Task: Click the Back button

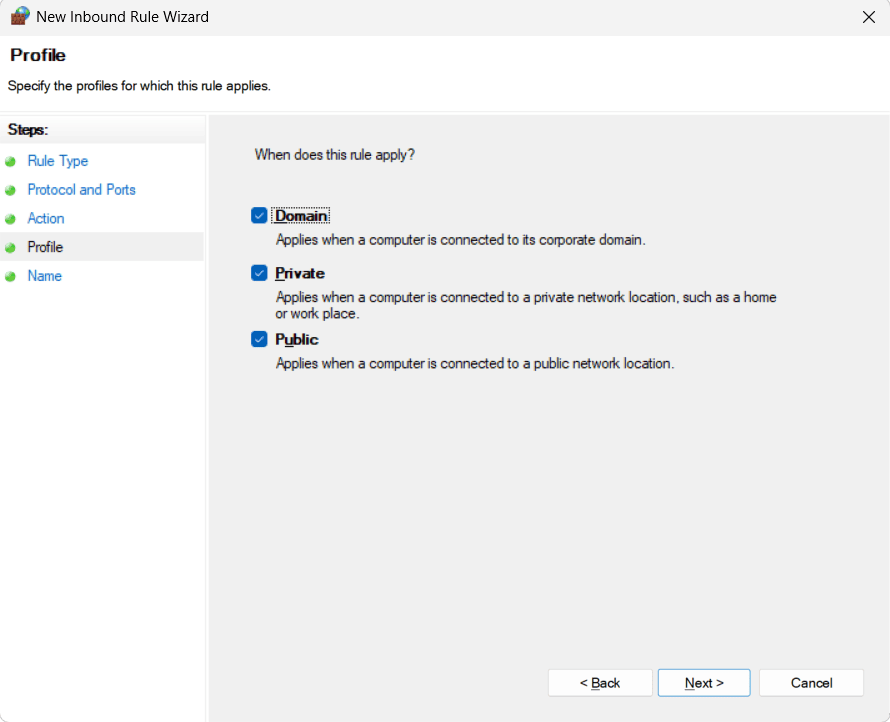Action: point(599,682)
